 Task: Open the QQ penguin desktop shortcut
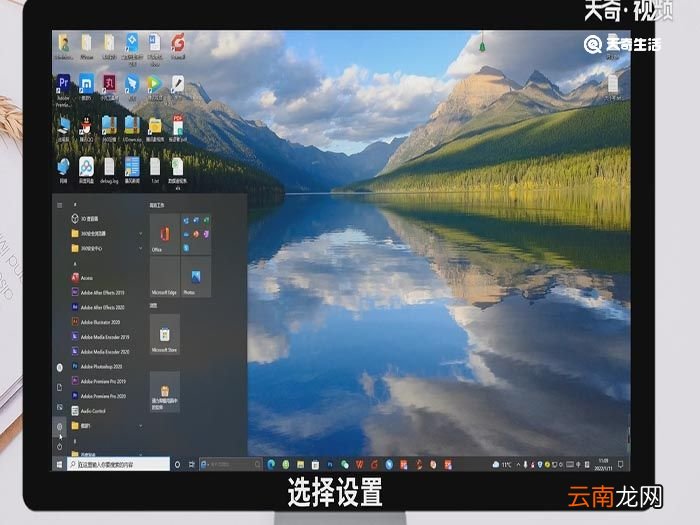(x=86, y=129)
